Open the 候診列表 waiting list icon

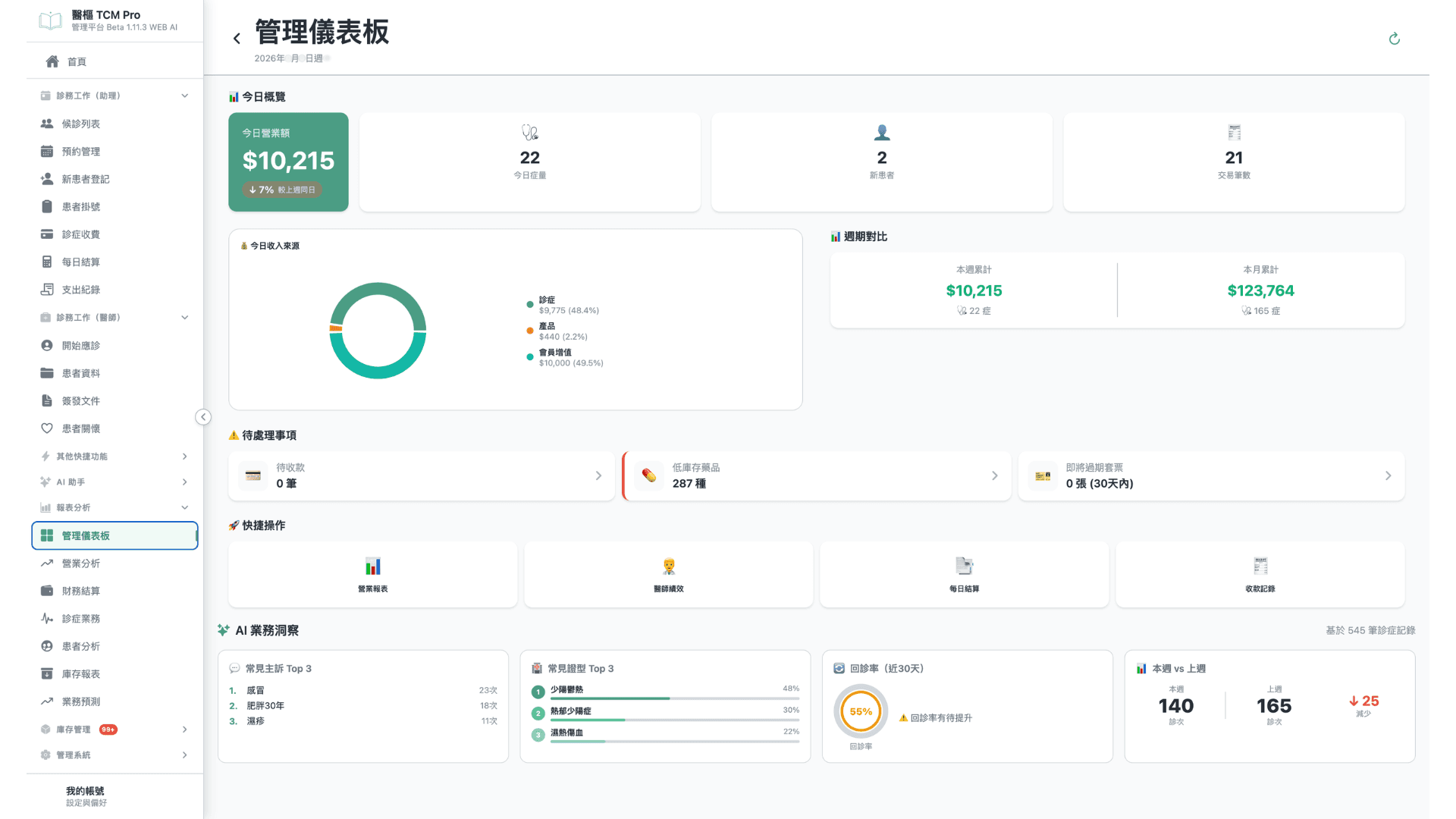[x=46, y=123]
